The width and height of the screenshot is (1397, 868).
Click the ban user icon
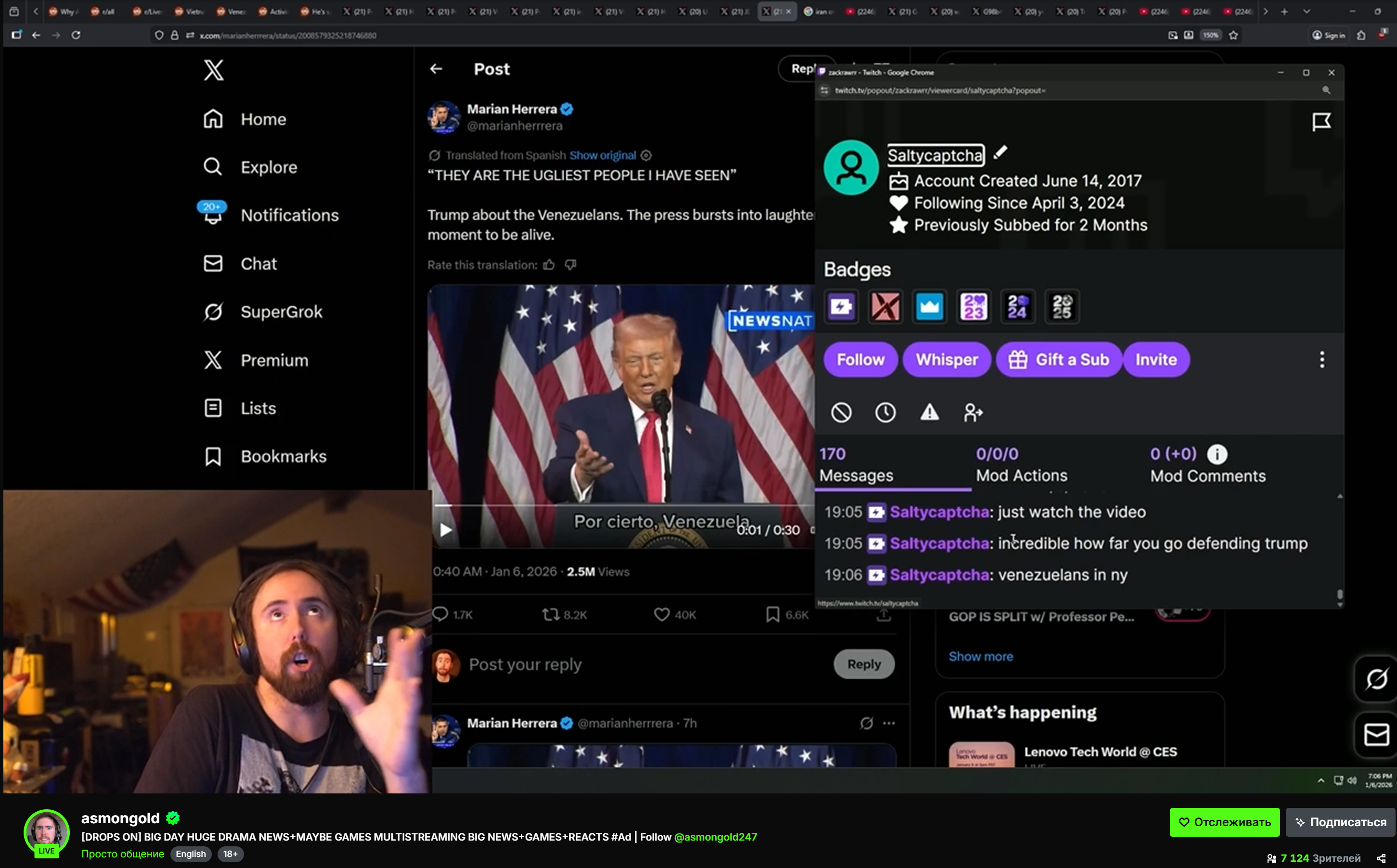coord(841,412)
